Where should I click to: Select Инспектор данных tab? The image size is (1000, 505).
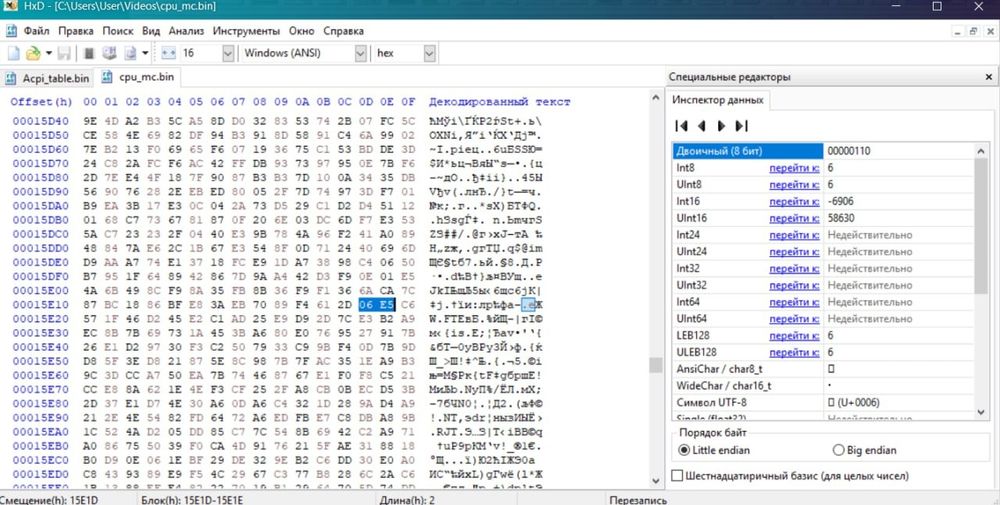coord(717,100)
